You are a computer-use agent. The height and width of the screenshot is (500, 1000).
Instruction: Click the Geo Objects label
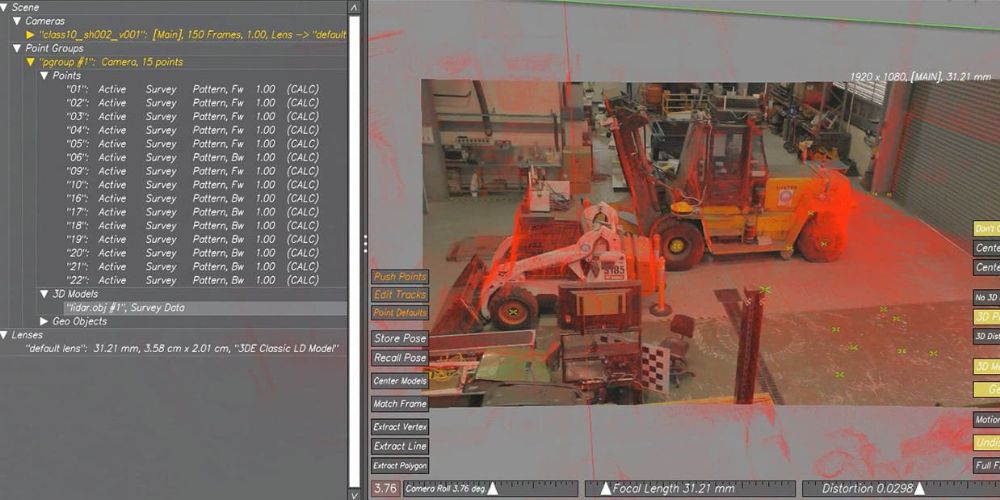pyautogui.click(x=80, y=321)
